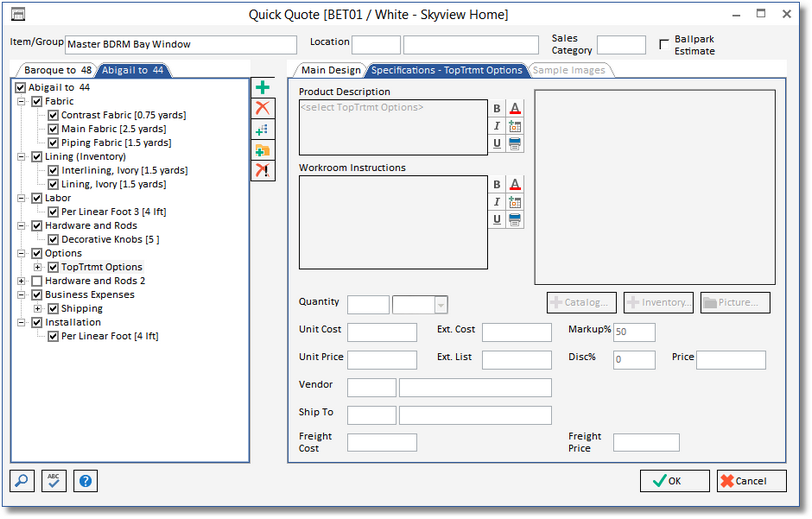The image size is (812, 519).
Task: Click the magnifier search button
Action: click(22, 481)
